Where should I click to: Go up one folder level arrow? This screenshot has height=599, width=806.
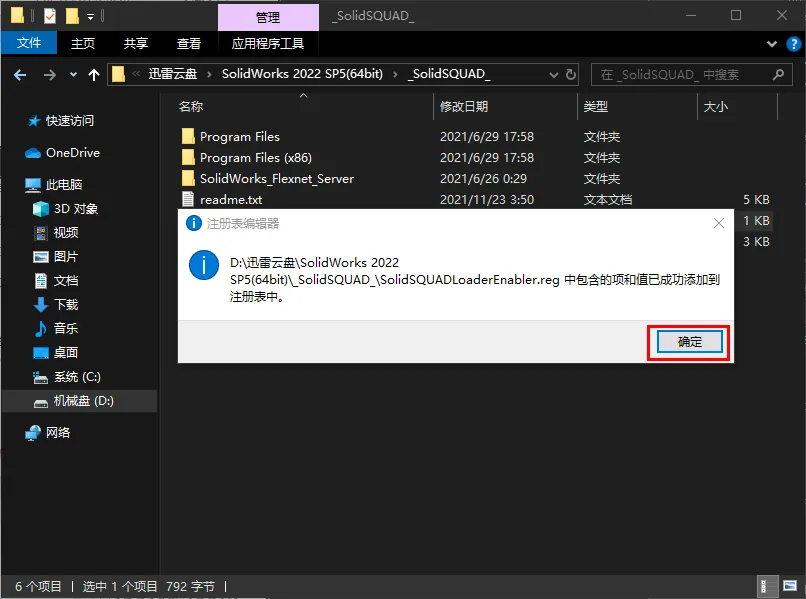pos(94,75)
